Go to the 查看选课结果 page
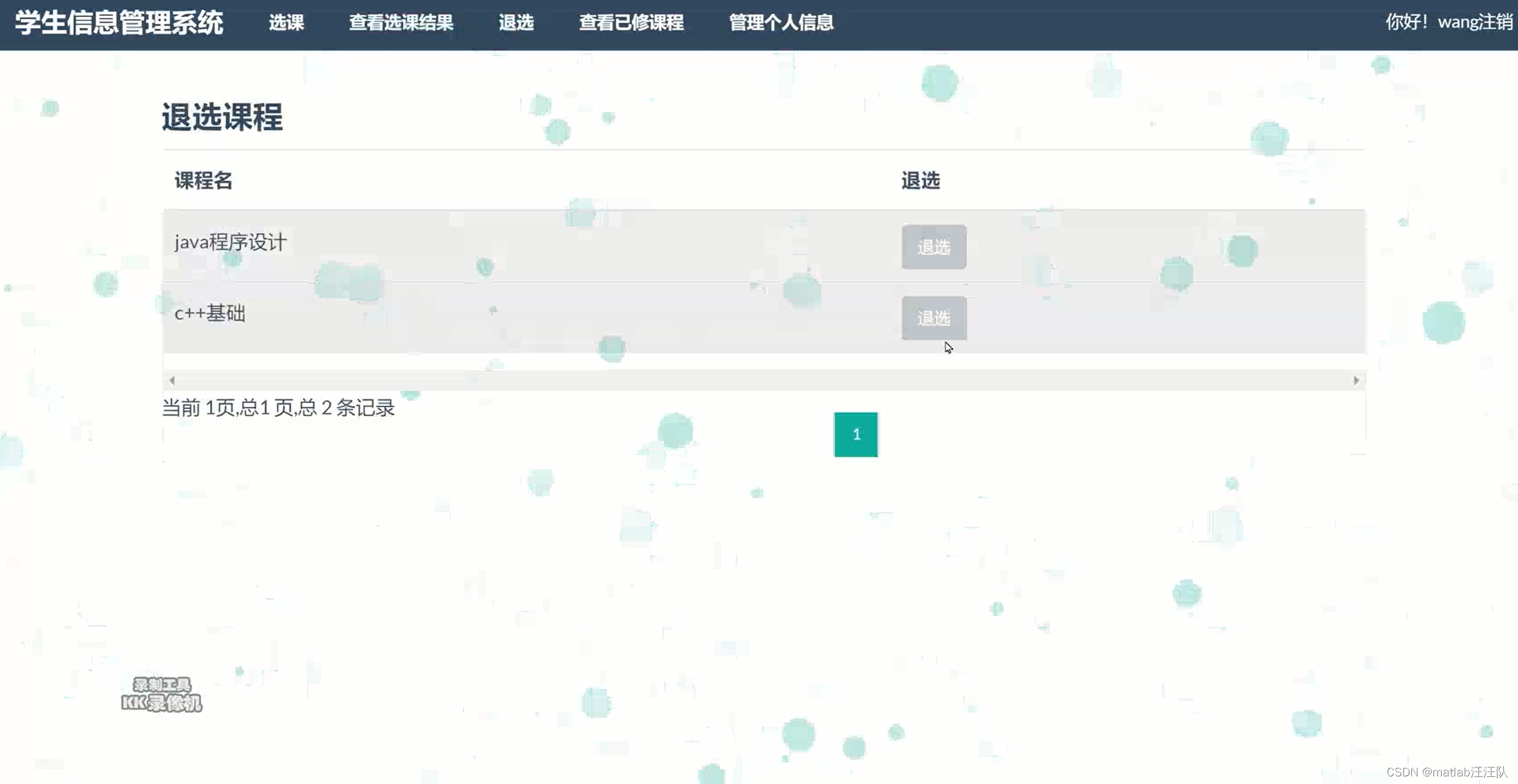This screenshot has height=784, width=1518. coord(401,23)
